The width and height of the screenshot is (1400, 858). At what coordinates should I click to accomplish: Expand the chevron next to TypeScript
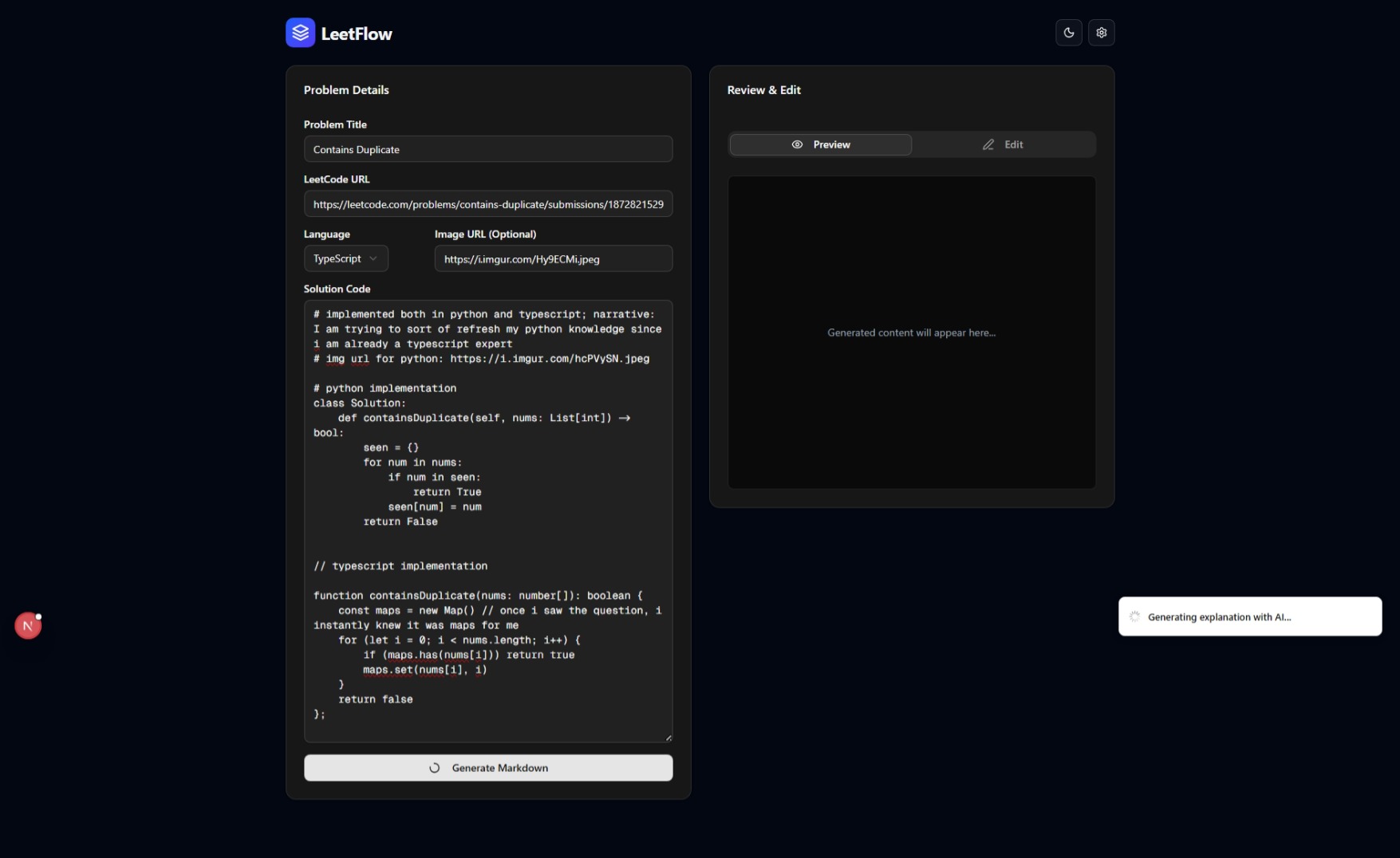(x=373, y=258)
